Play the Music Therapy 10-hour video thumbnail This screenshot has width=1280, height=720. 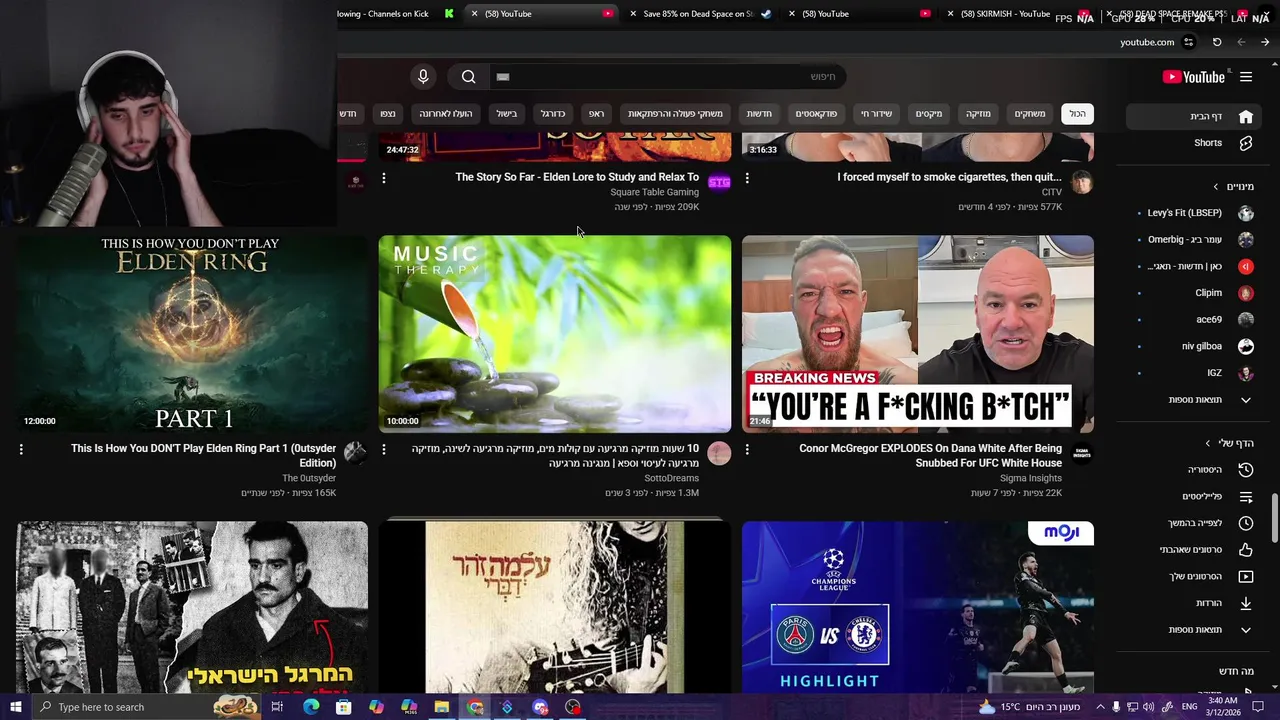(x=555, y=334)
